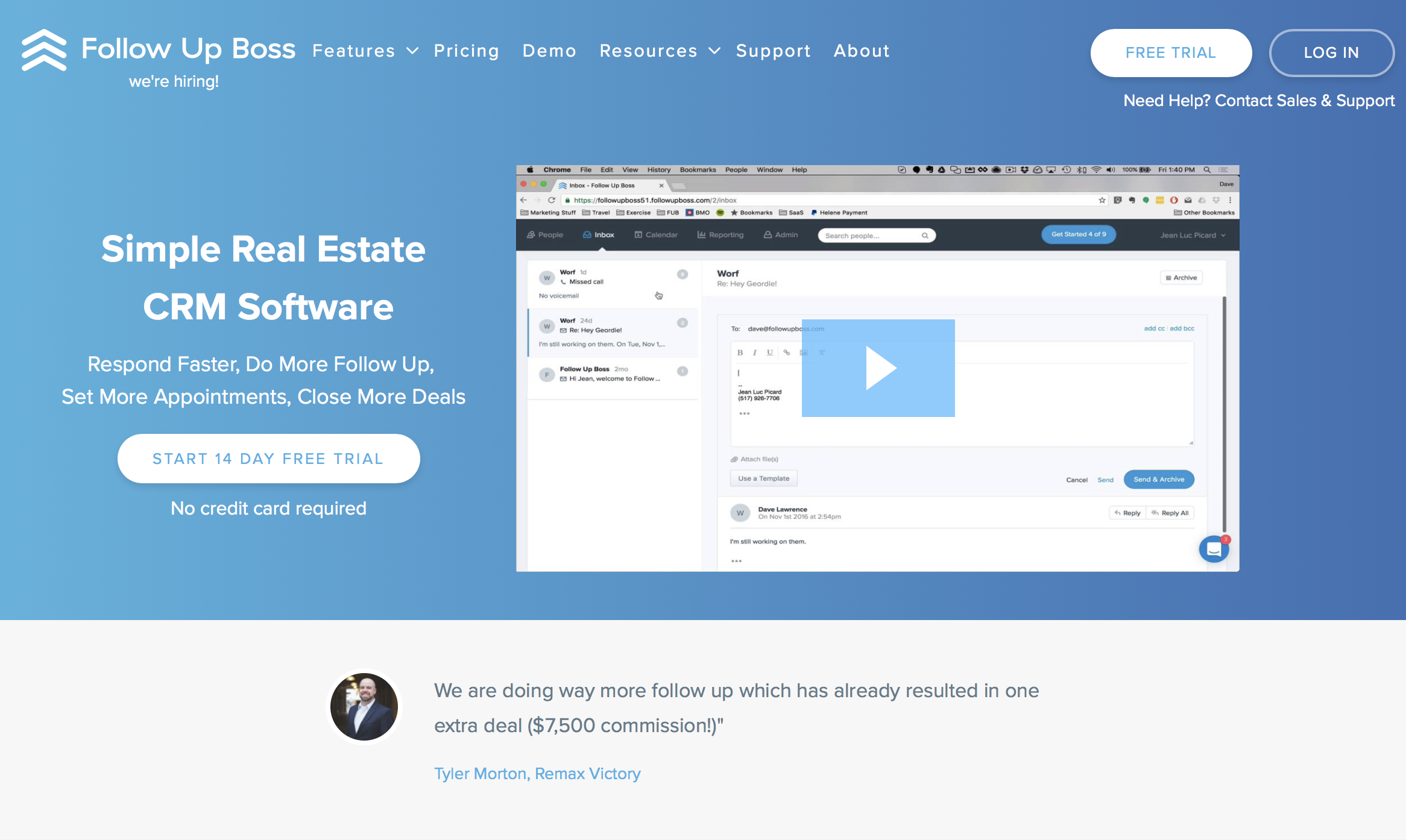Open the chat bubble with red badge
This screenshot has height=840, width=1406.
click(1214, 549)
